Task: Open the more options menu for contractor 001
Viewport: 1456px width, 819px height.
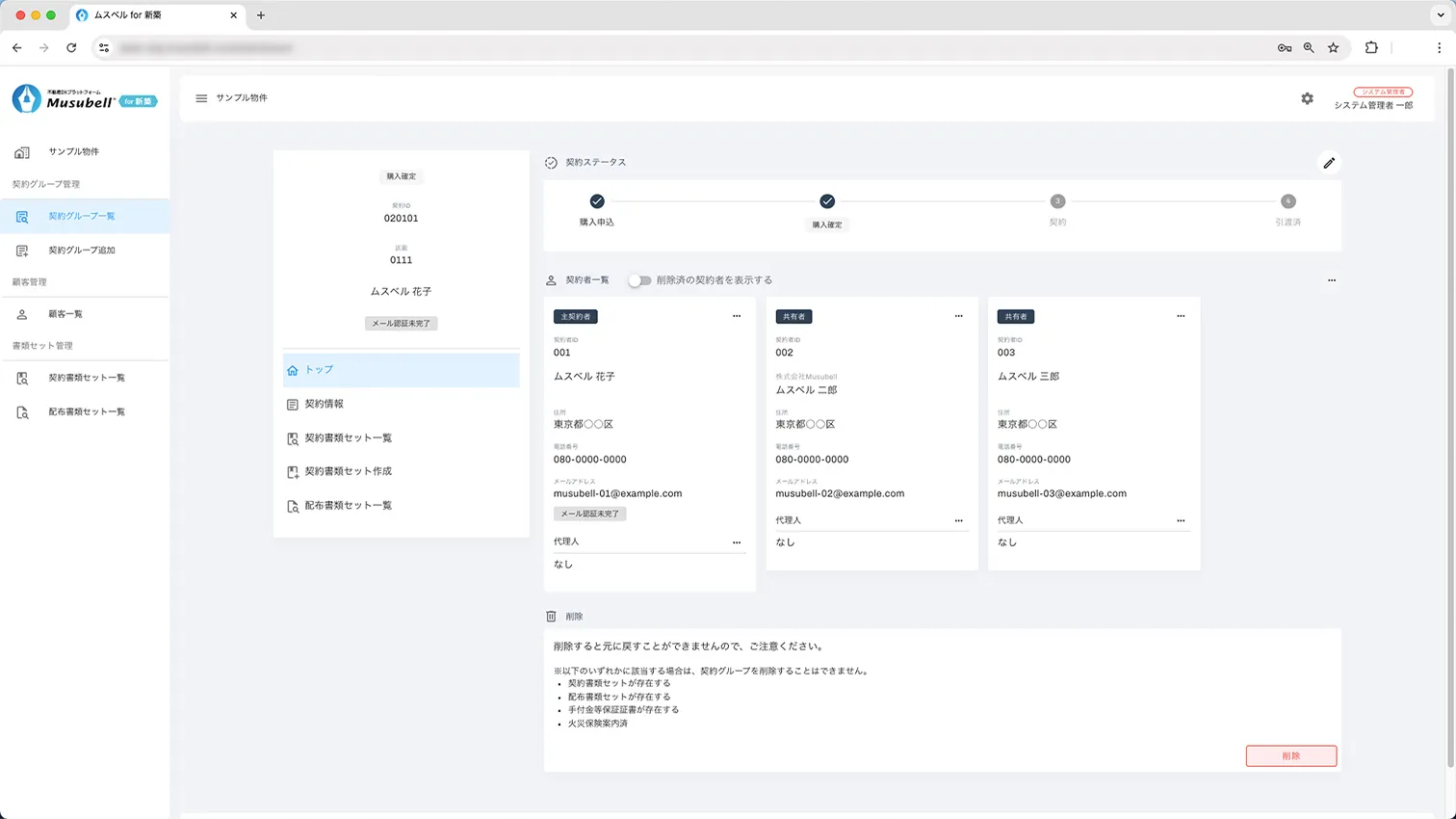Action: click(737, 316)
